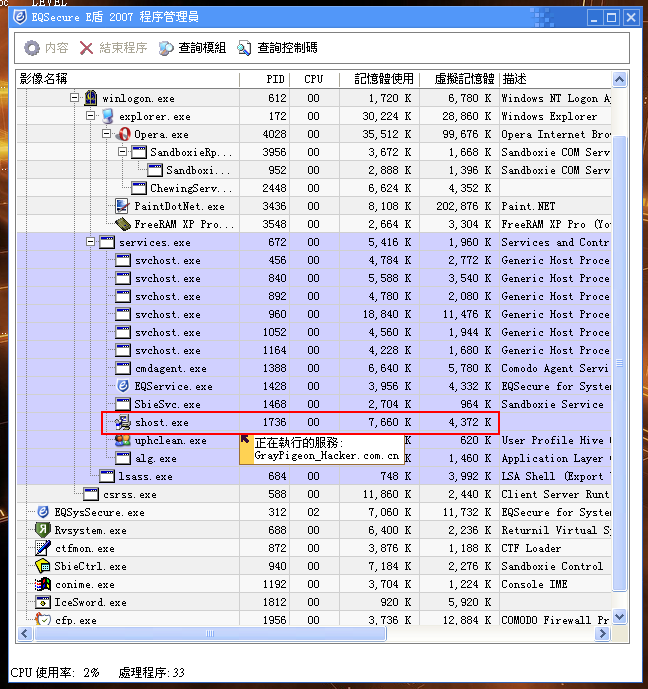This screenshot has width=648, height=689.
Task: Click memory value 30,224 K
Action: pyautogui.click(x=387, y=116)
